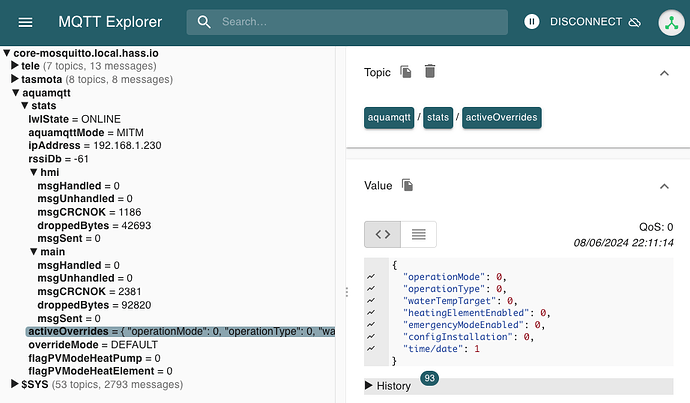Viewport: 690px width, 403px height.
Task: Click the MQTT Explorer title
Action: click(x=110, y=22)
